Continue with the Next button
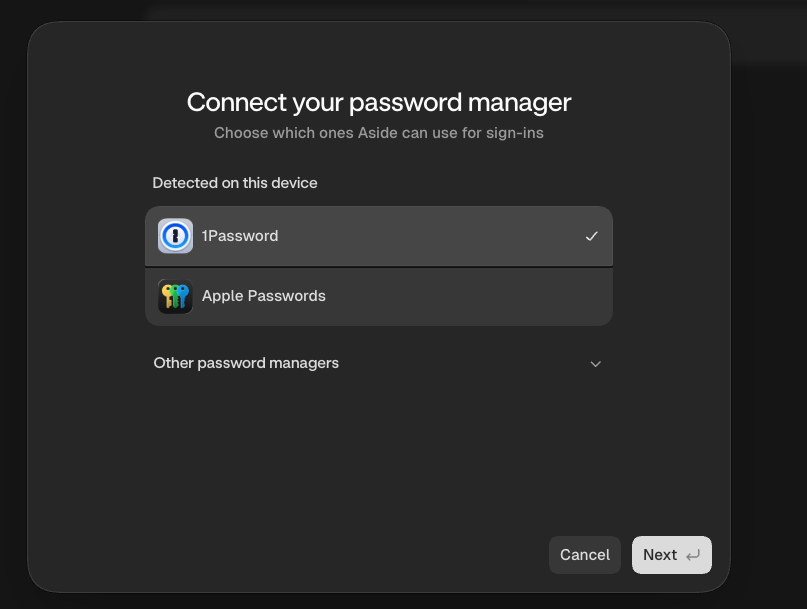 click(x=672, y=555)
